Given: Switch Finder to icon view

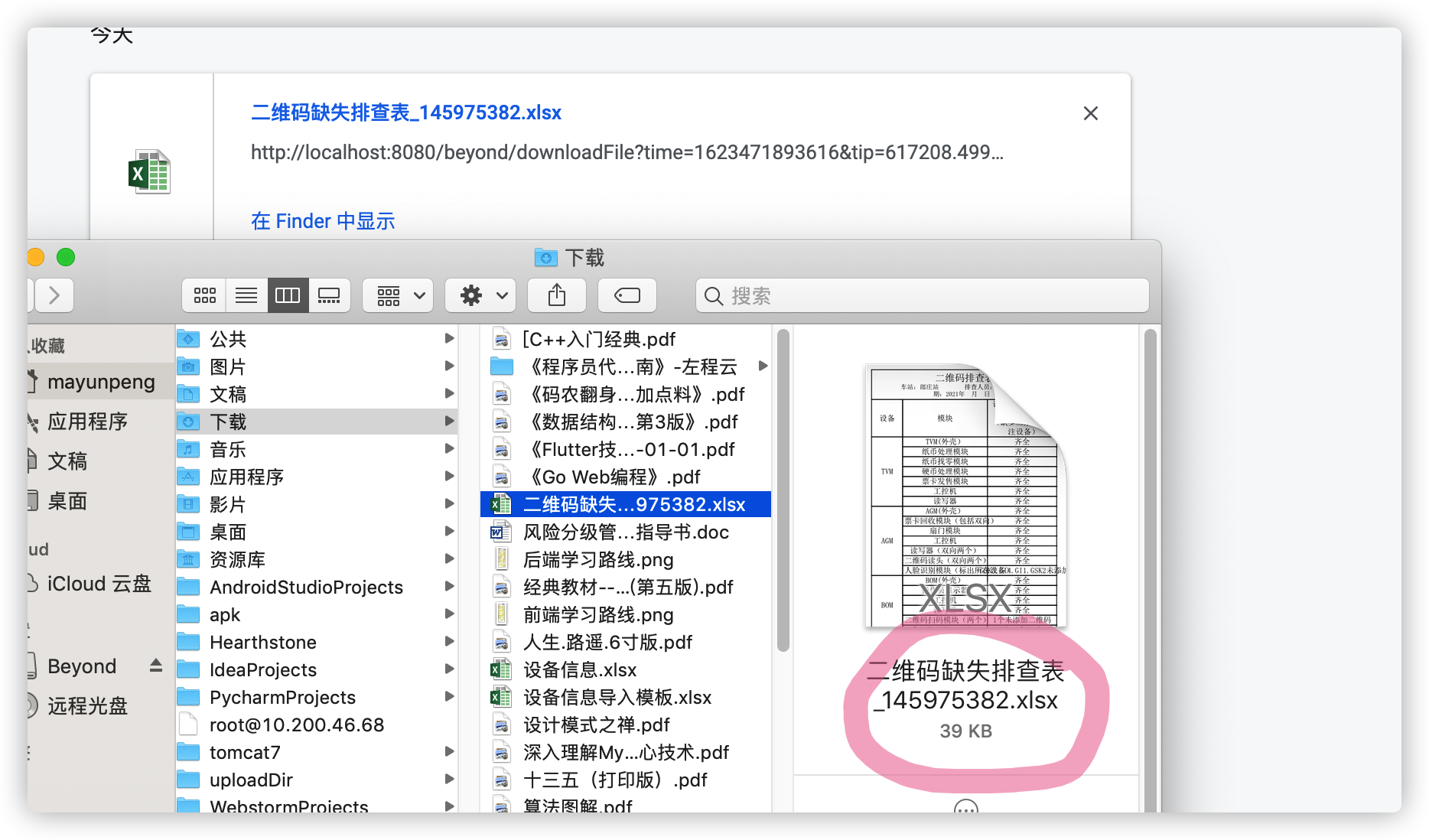Looking at the screenshot, I should click(204, 296).
